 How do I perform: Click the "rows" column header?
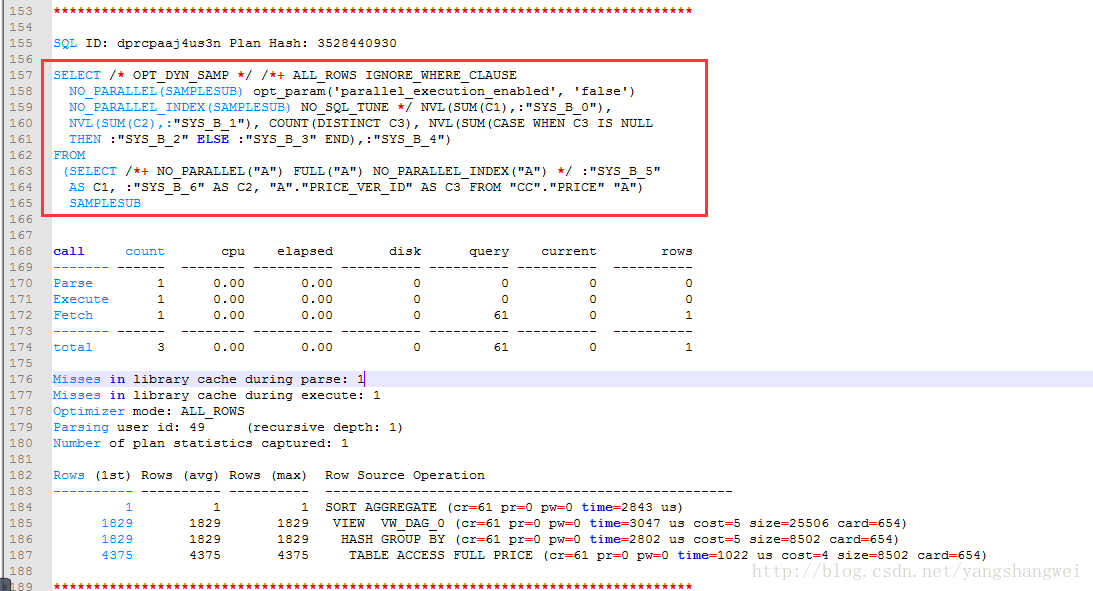pos(676,252)
